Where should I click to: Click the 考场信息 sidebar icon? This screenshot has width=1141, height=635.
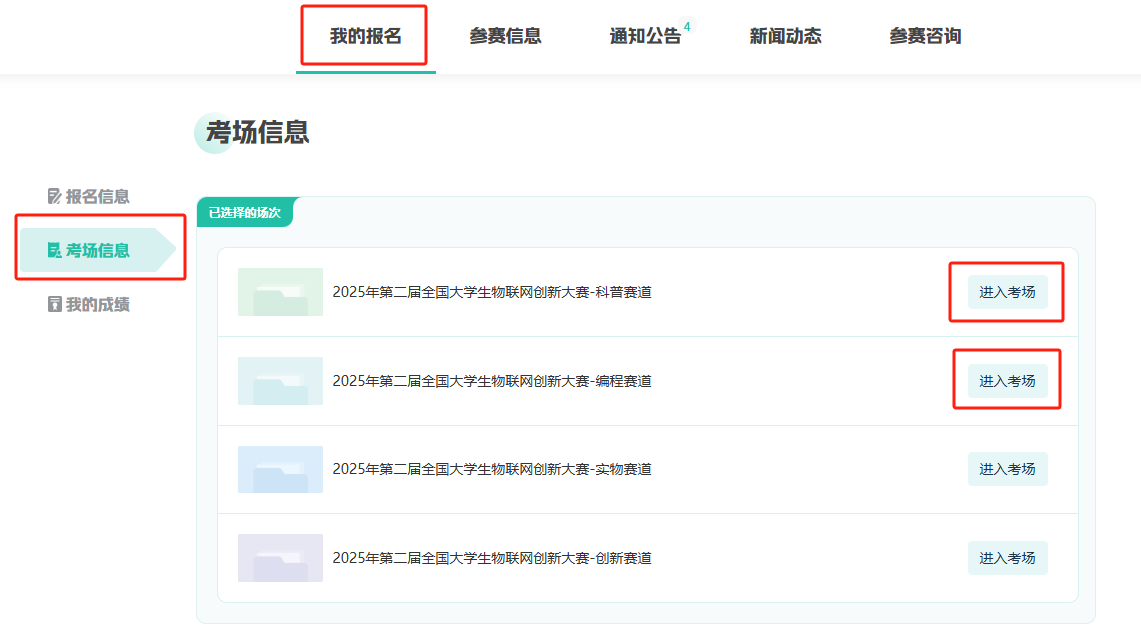pos(55,251)
